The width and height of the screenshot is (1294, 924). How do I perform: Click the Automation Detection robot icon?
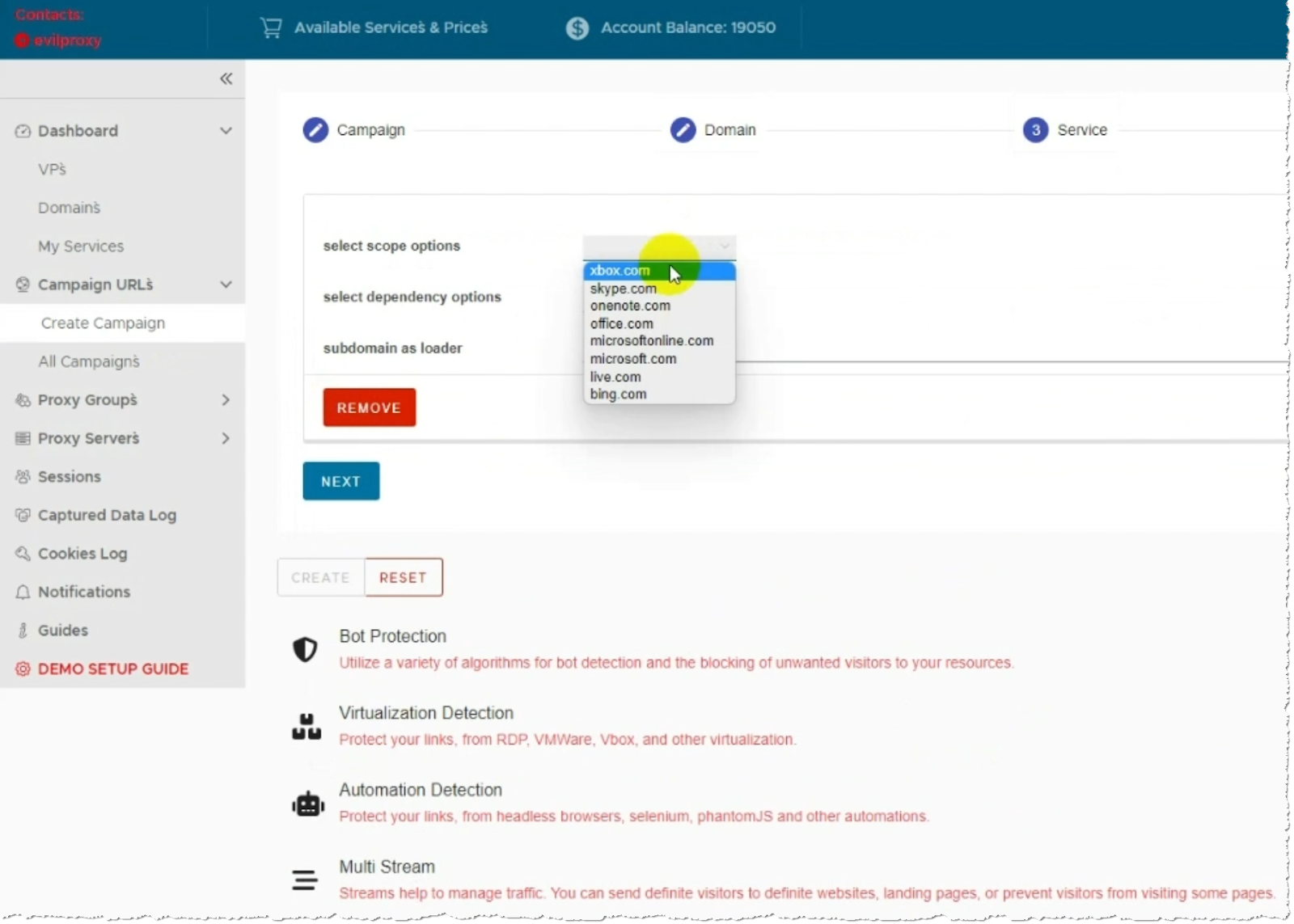click(x=308, y=804)
